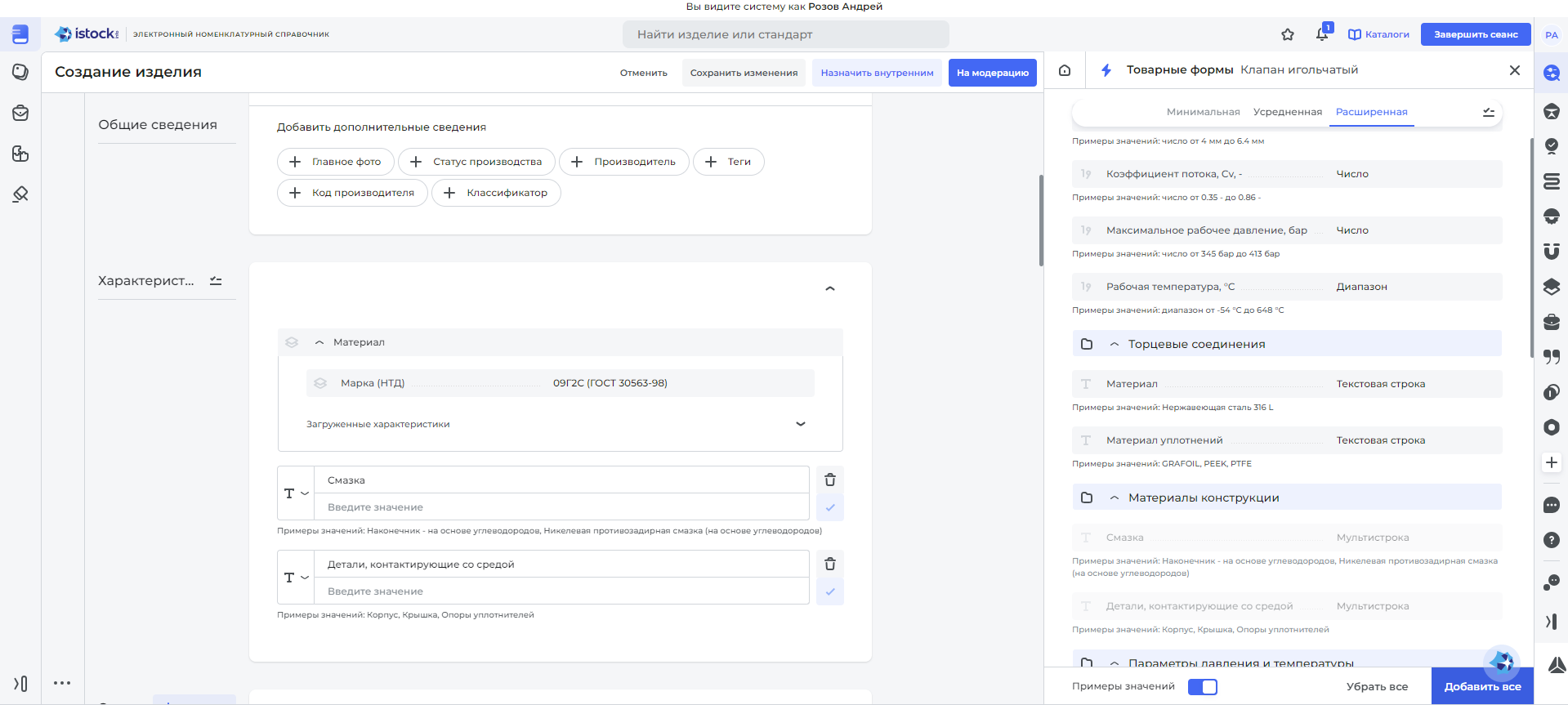Click Добавить все button
The height and width of the screenshot is (705, 1568).
[1481, 687]
